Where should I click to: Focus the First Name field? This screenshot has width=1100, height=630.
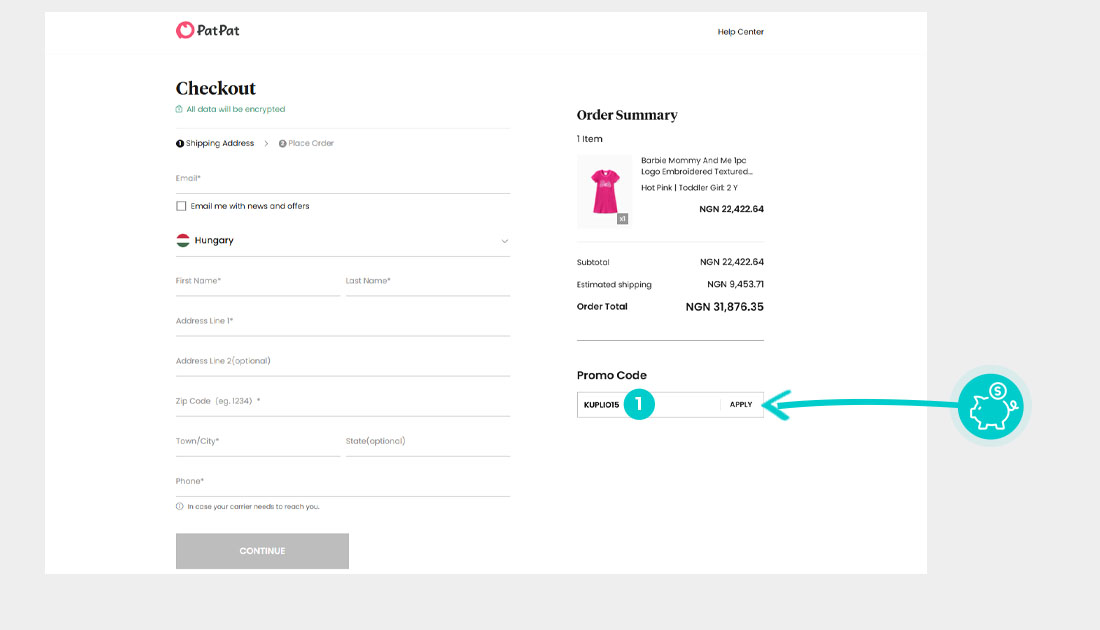257,281
